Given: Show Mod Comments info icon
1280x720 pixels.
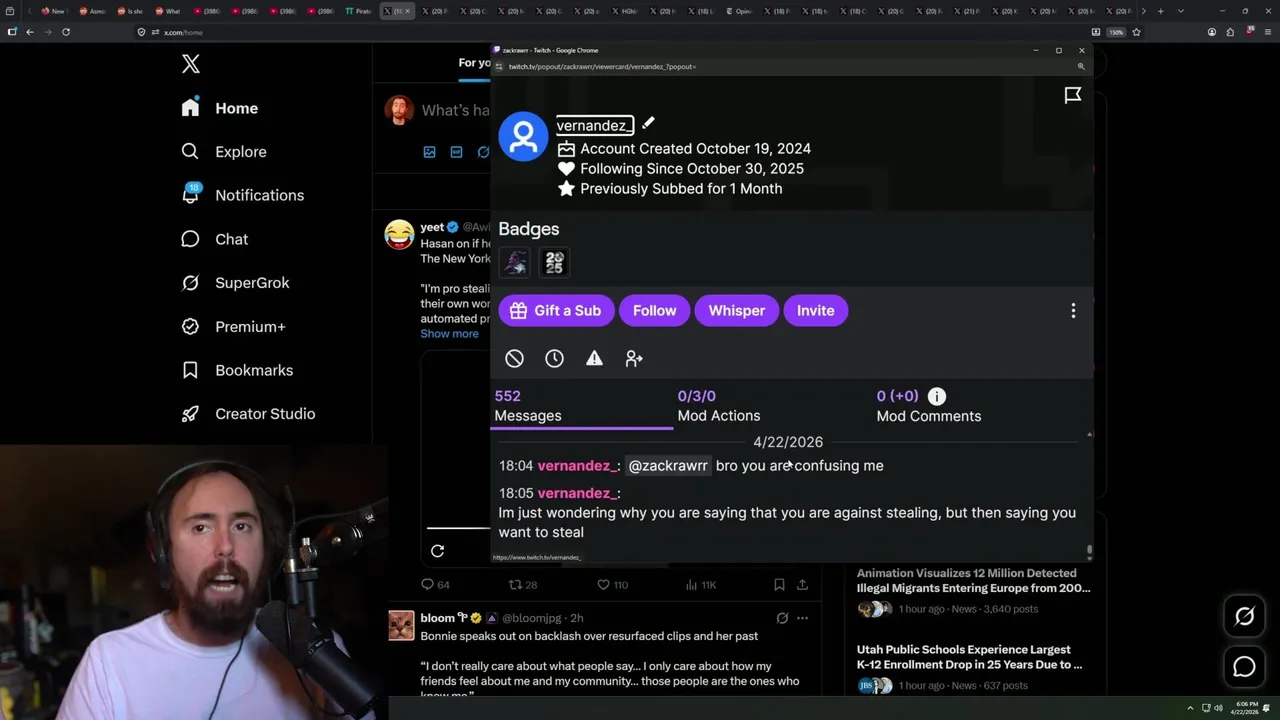Looking at the screenshot, I should point(937,396).
